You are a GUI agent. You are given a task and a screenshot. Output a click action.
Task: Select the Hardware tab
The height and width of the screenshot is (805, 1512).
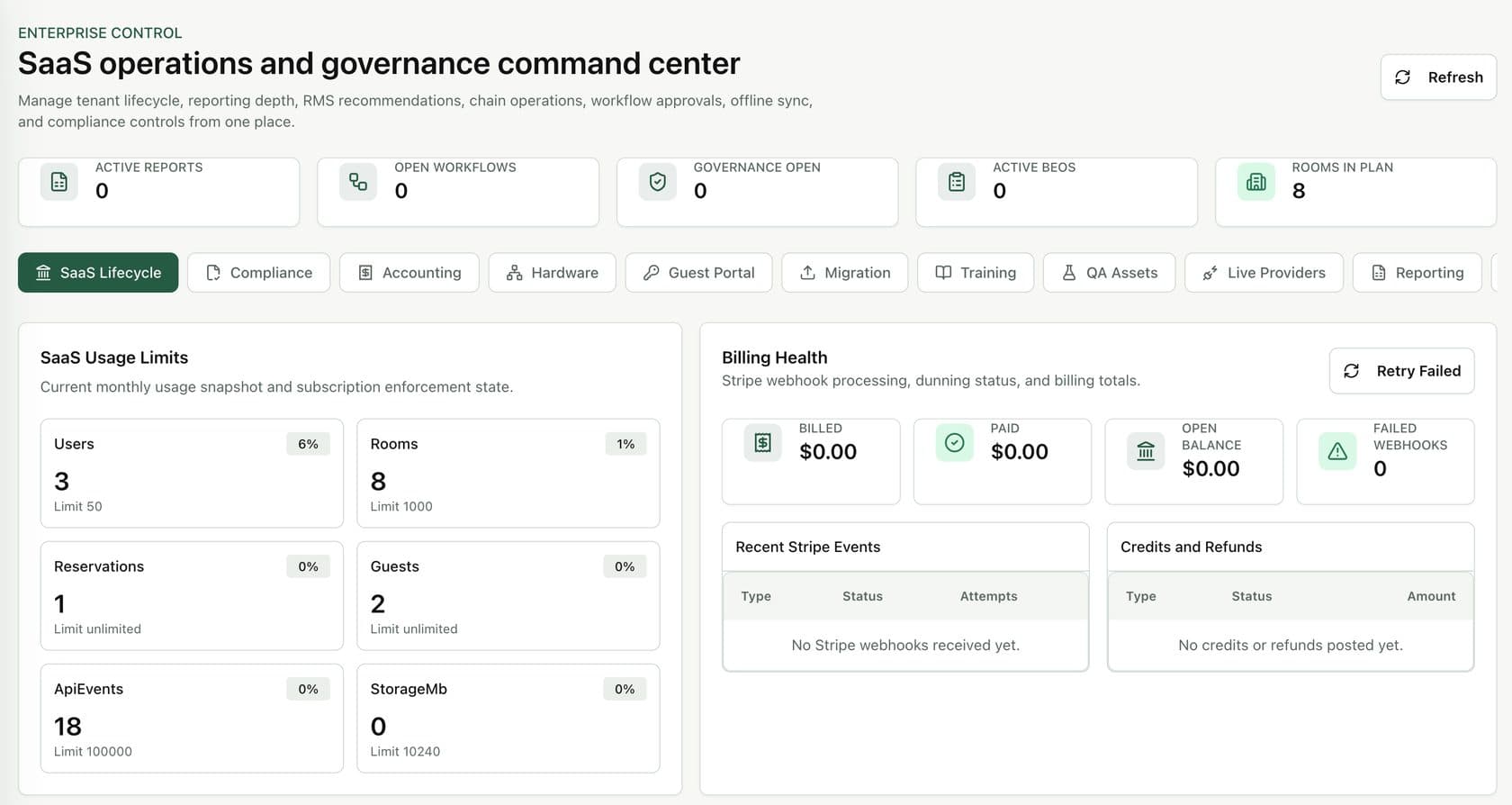click(x=553, y=273)
